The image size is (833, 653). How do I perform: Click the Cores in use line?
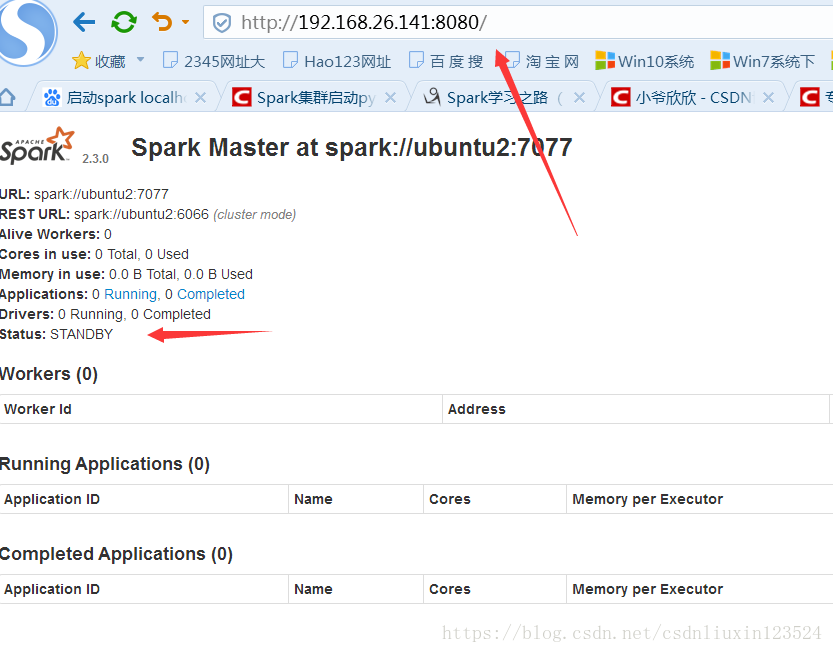click(94, 254)
